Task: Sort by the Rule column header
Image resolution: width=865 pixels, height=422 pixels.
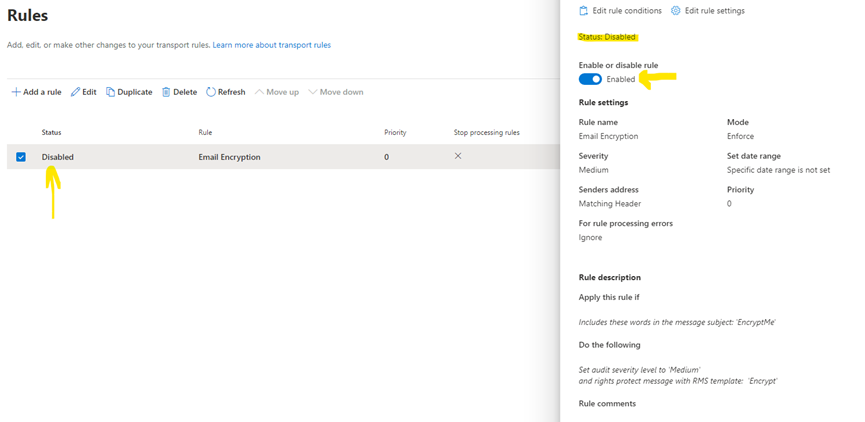Action: tap(205, 132)
